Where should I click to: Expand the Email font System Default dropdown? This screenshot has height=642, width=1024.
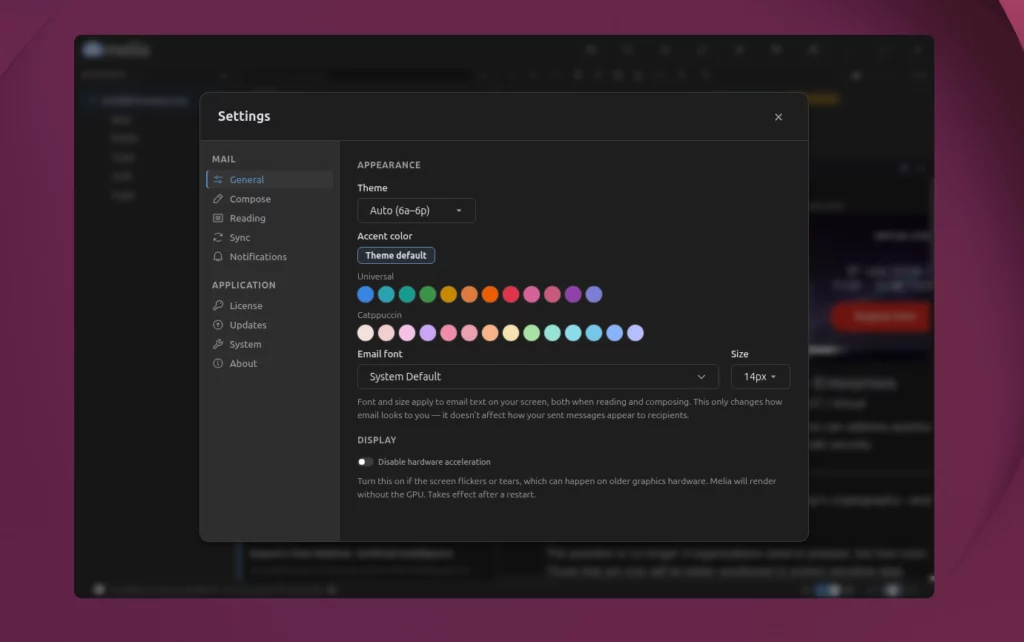coord(537,377)
